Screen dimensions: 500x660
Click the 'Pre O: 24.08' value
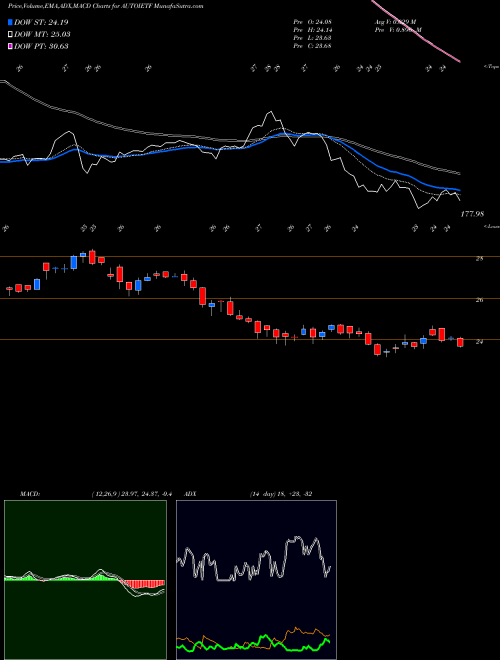click(x=312, y=22)
